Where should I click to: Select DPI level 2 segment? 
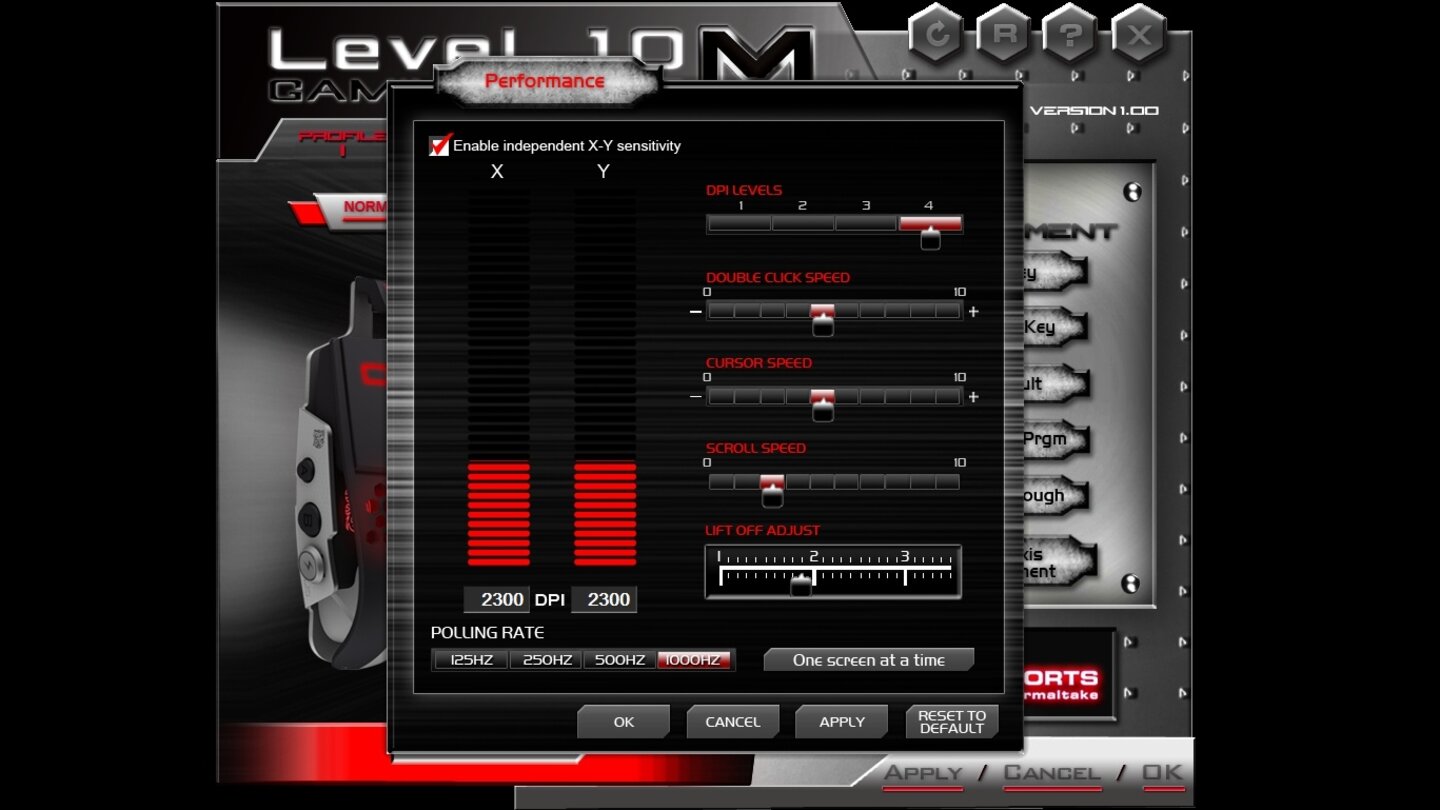[802, 224]
